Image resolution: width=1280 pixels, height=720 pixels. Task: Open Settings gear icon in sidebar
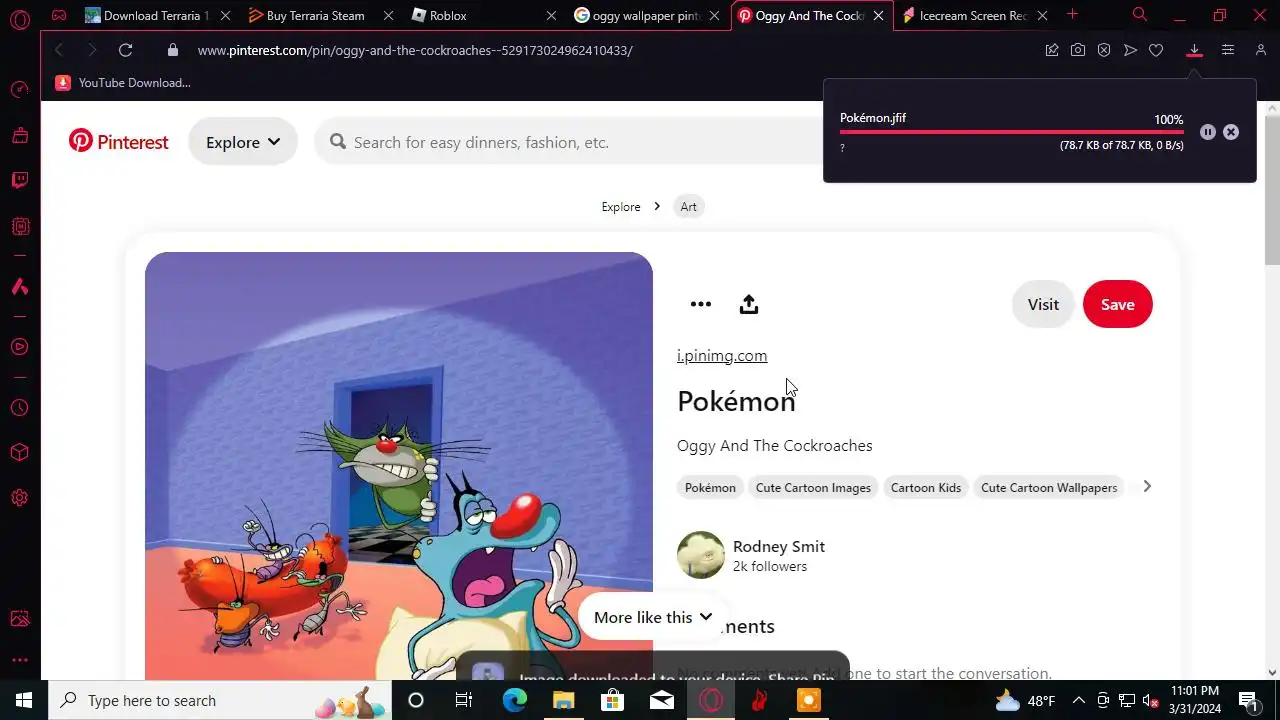pyautogui.click(x=19, y=498)
